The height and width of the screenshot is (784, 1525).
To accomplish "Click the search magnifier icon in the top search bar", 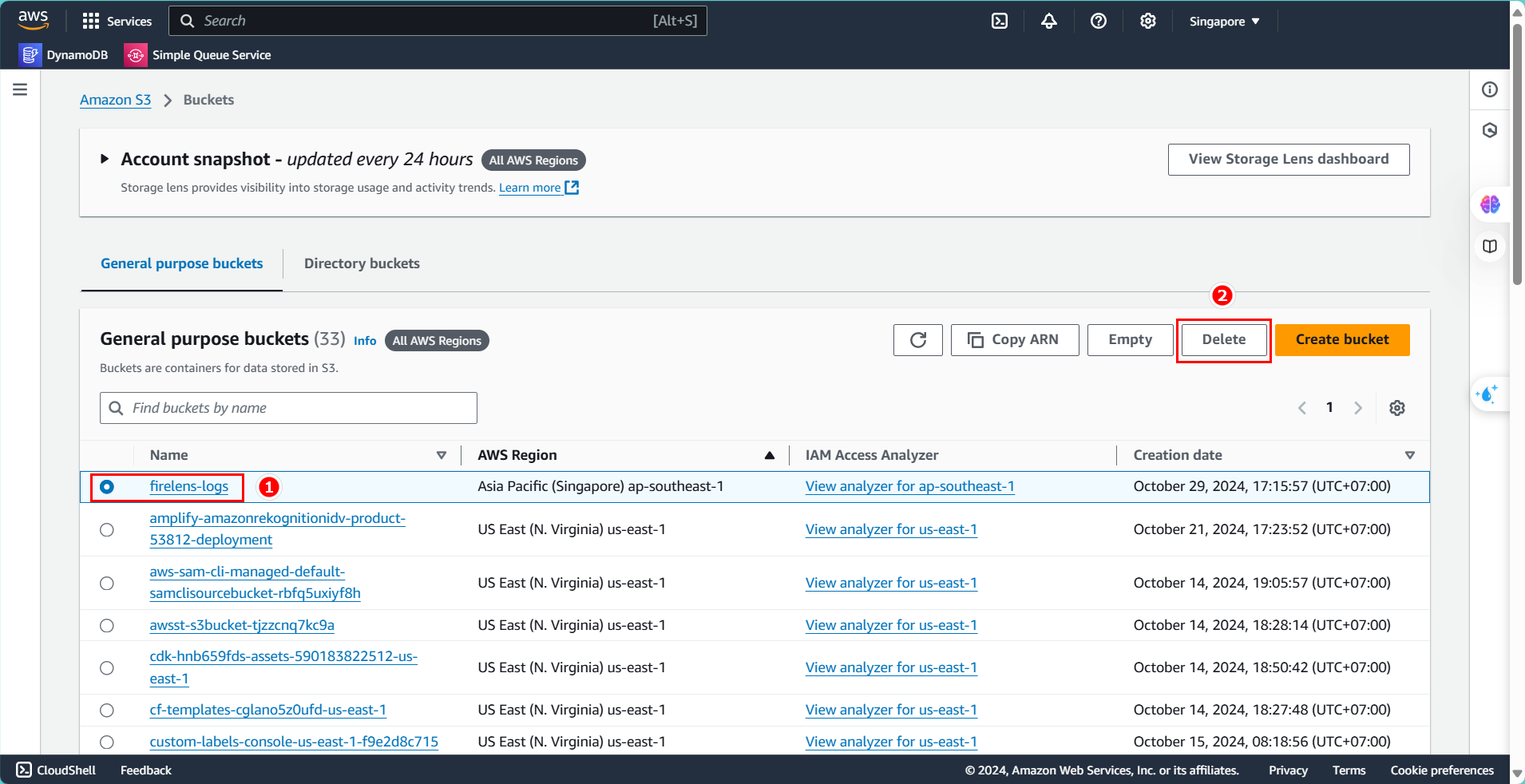I will pos(188,21).
